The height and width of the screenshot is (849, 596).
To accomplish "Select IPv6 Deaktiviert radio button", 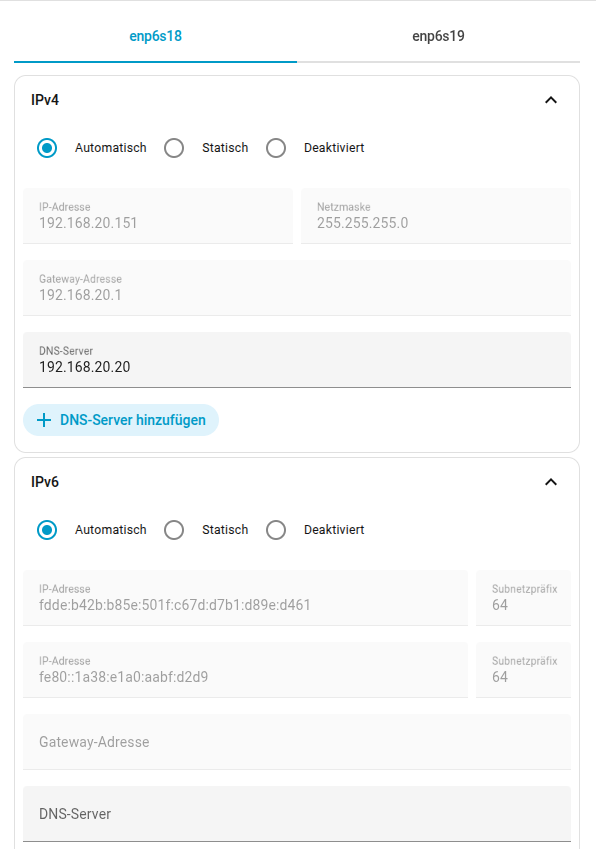I will pos(276,530).
